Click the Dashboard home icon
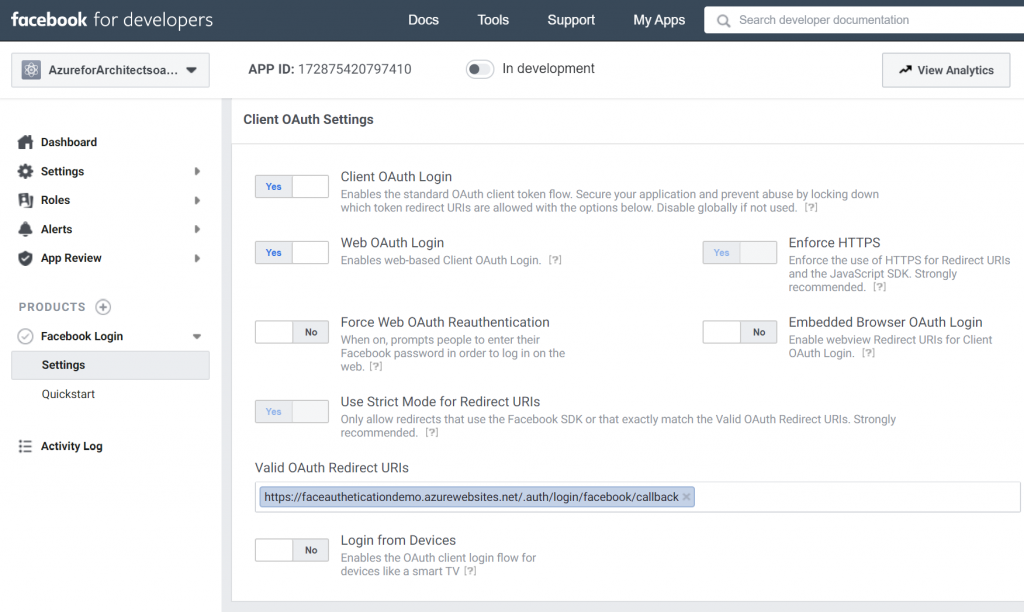Image resolution: width=1024 pixels, height=612 pixels. (x=26, y=142)
